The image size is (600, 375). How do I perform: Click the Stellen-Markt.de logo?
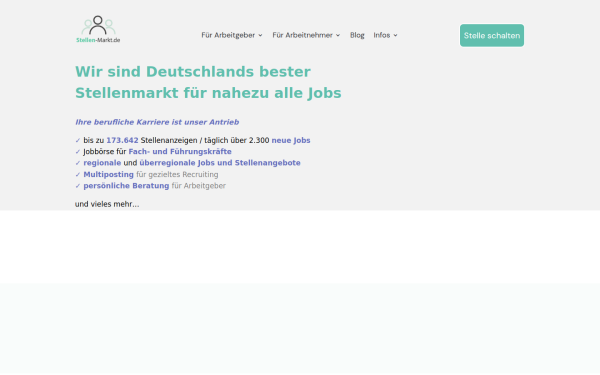tap(98, 29)
